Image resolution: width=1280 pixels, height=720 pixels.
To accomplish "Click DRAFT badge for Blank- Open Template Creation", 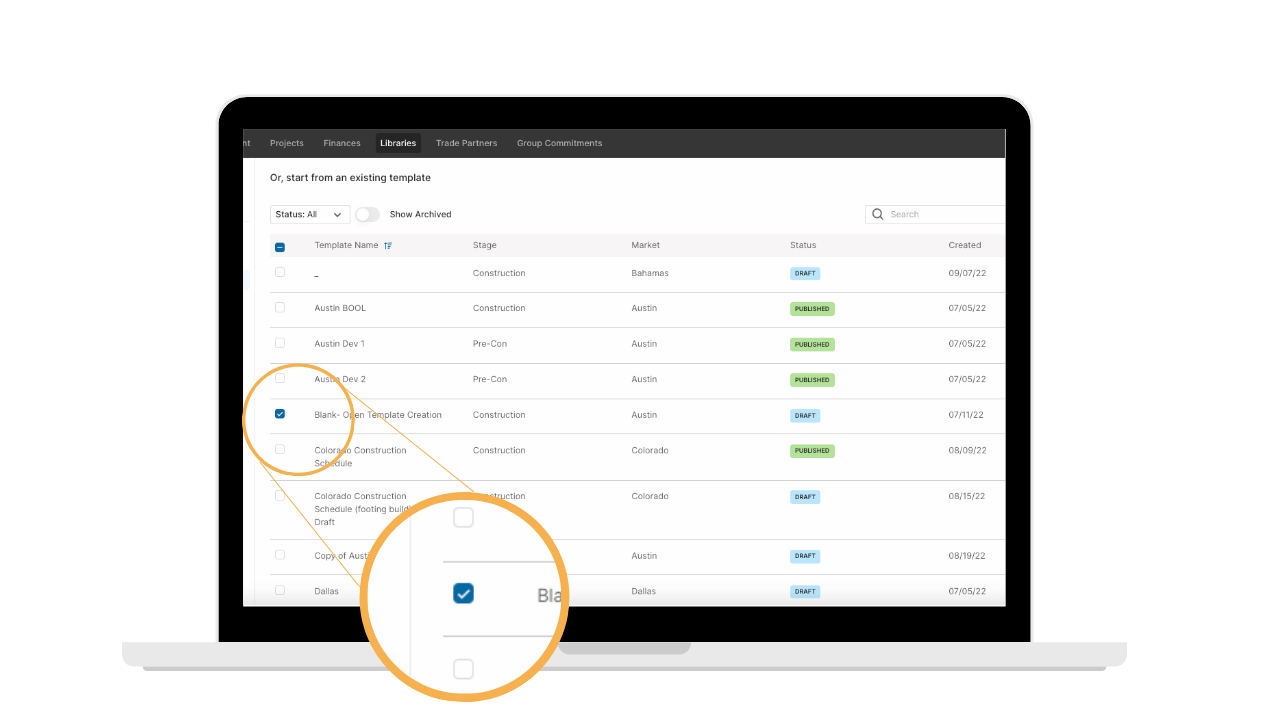I will point(805,415).
